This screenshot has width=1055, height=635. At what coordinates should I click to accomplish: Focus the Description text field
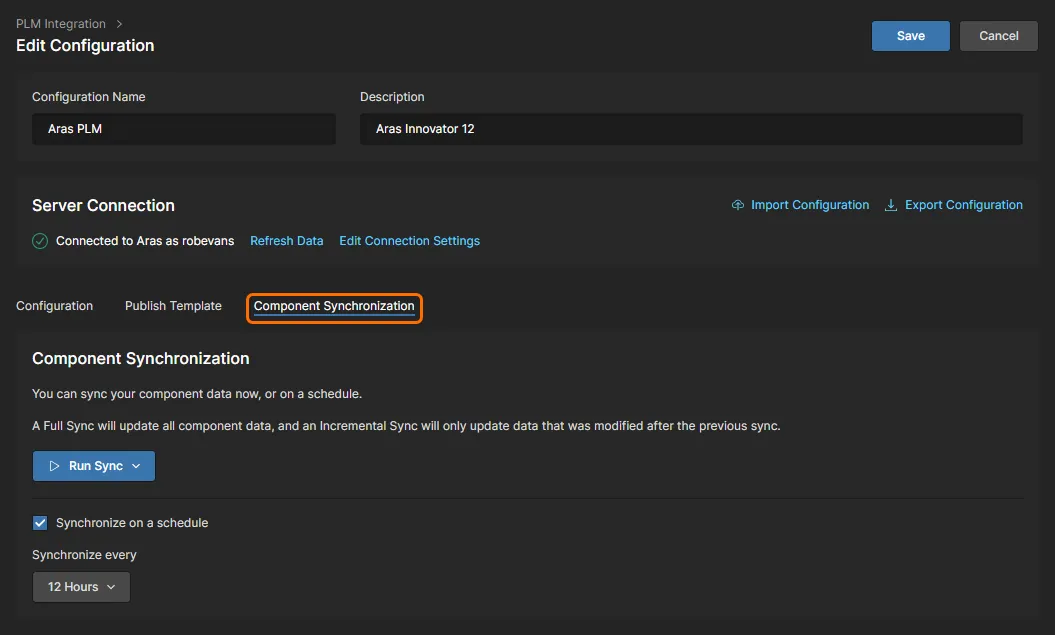(691, 129)
